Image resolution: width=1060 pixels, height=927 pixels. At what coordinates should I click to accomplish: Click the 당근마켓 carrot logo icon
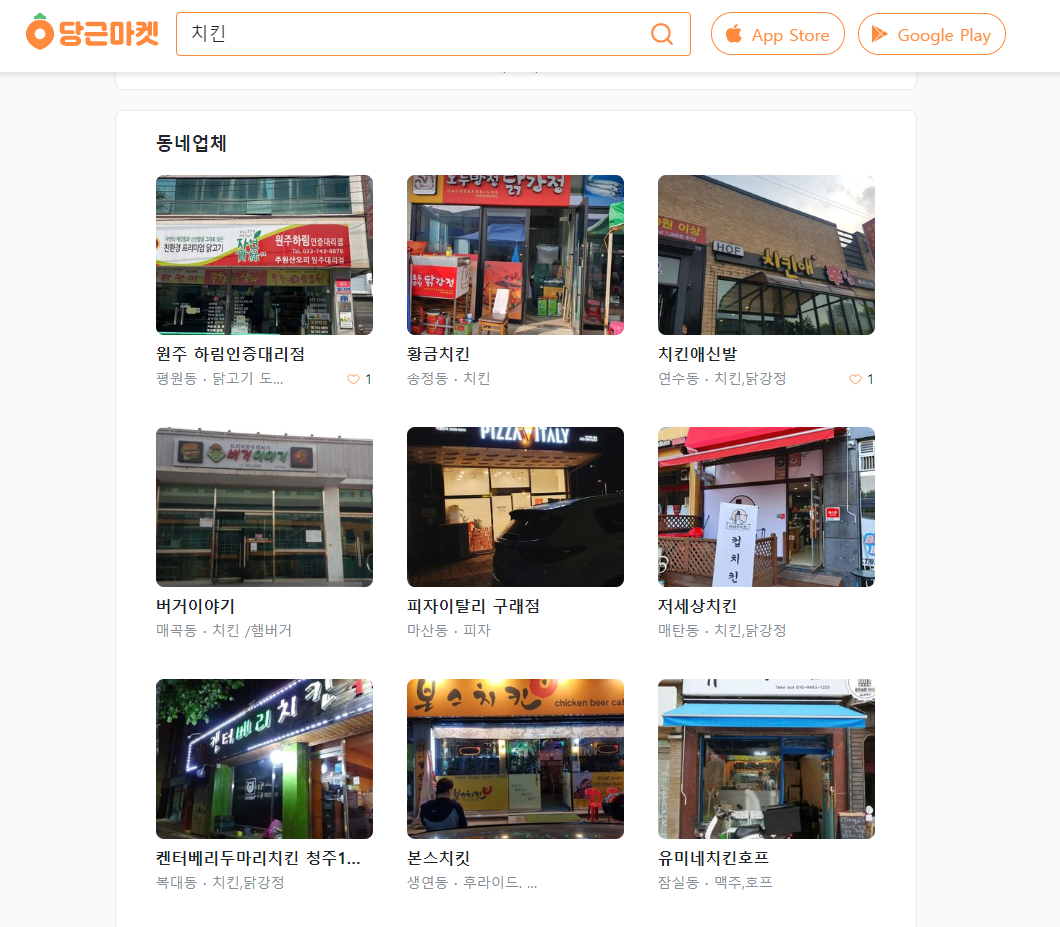(39, 33)
